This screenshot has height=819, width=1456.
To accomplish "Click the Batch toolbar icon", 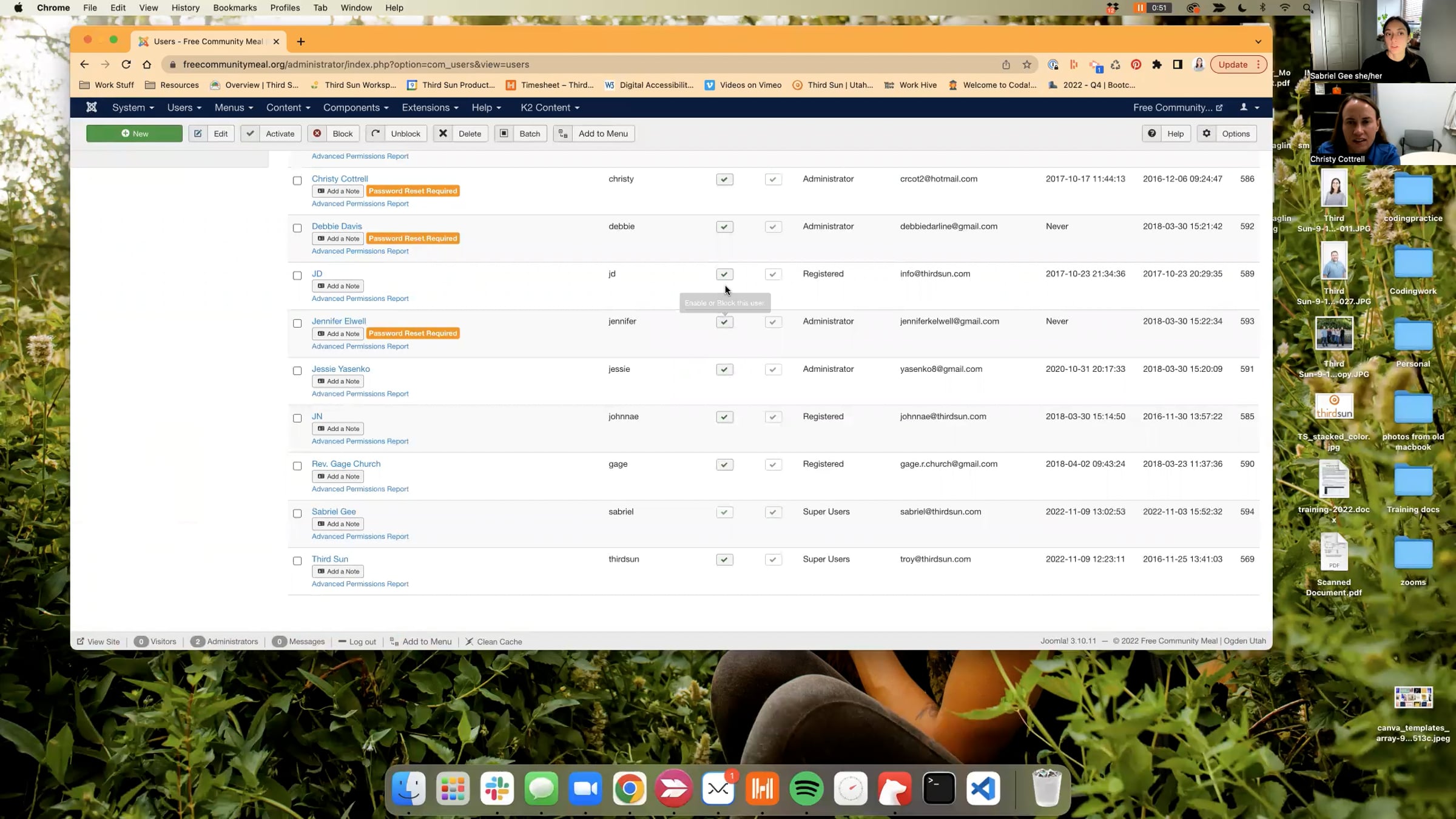I will (504, 133).
